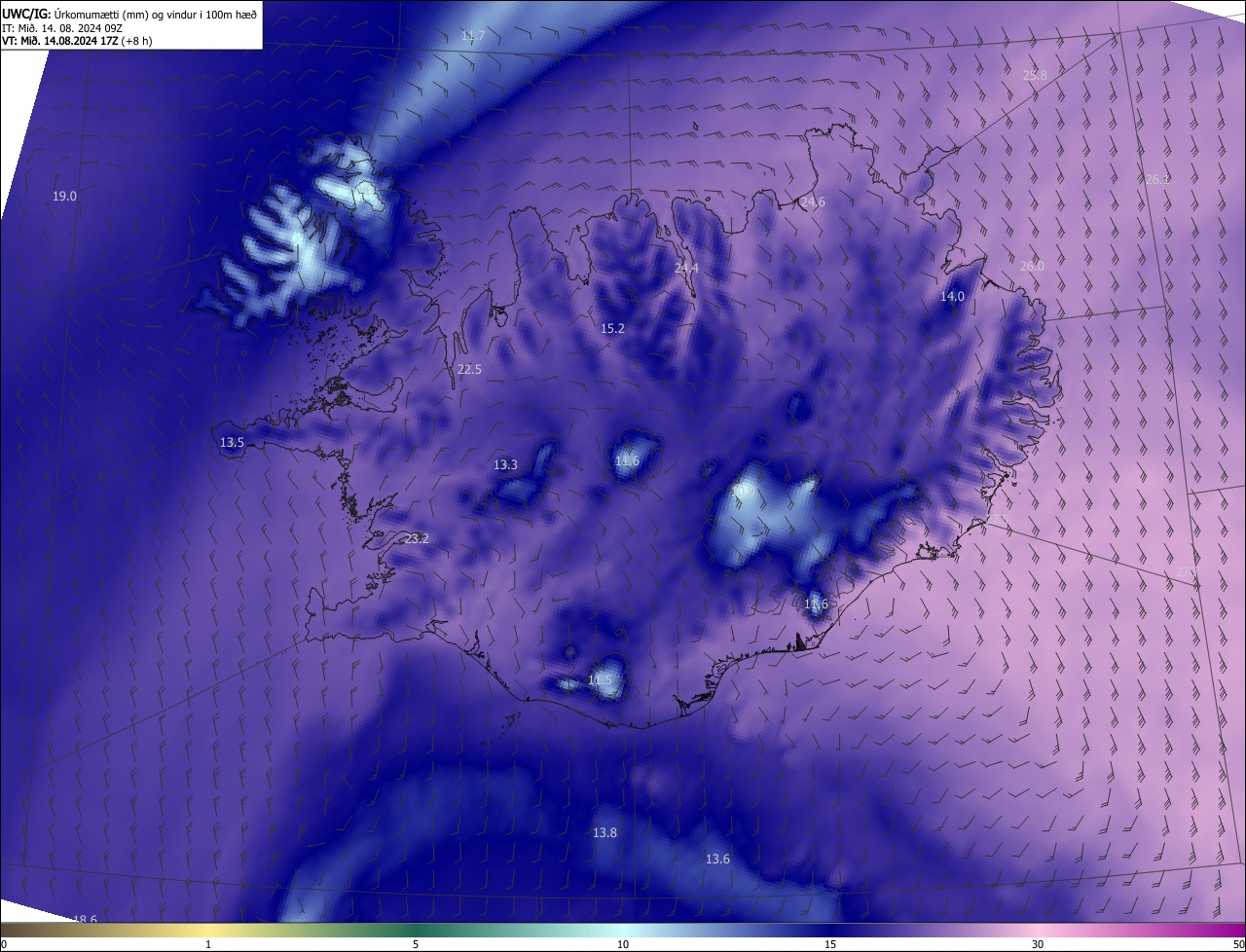The width and height of the screenshot is (1246, 952).
Task: Click the legend tick labelled 0
Action: click(4, 944)
